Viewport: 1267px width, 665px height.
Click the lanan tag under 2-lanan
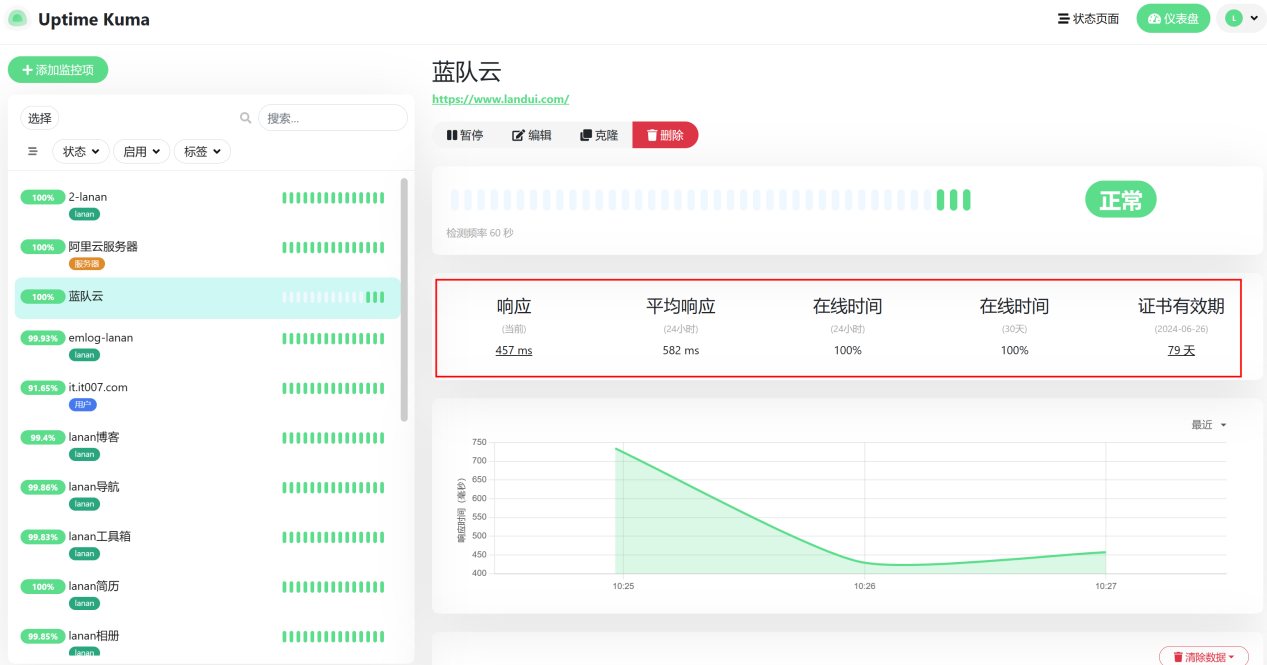(84, 214)
